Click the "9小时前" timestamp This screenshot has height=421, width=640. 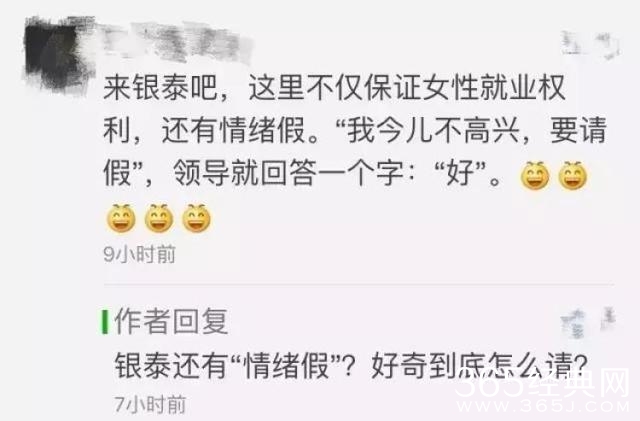(x=140, y=254)
